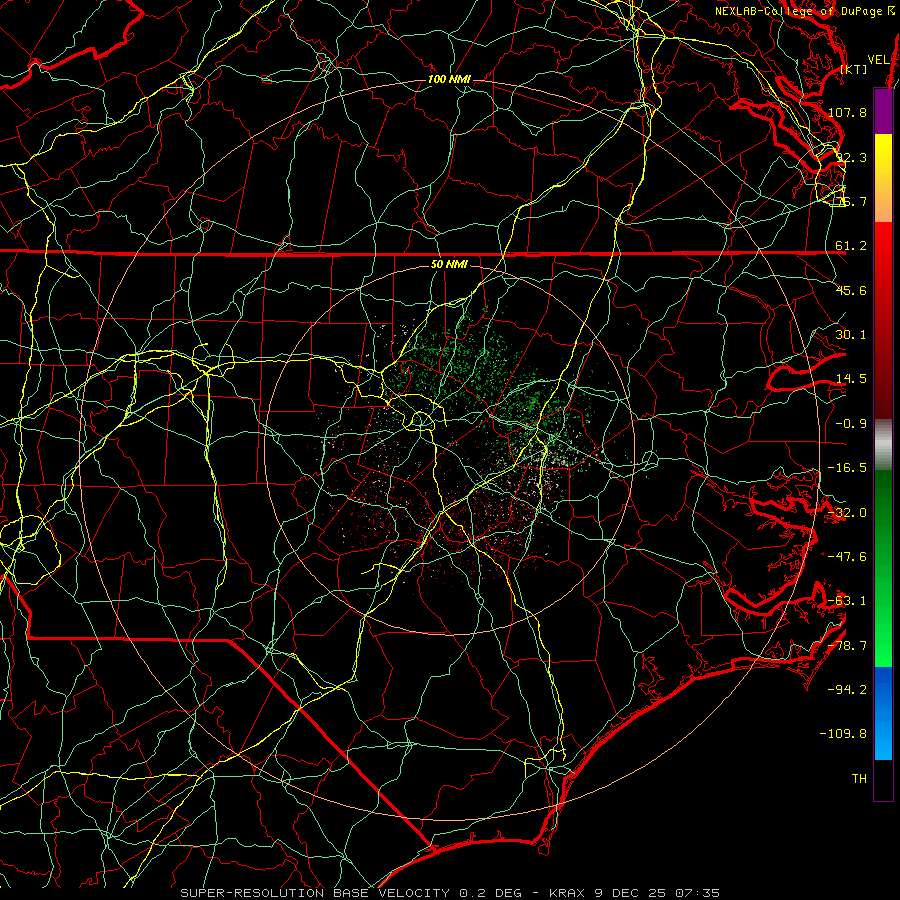Pick the blue segment of the velocity color bar

(883, 713)
